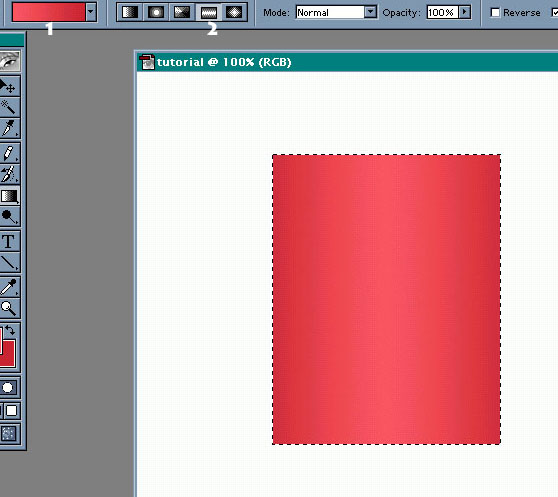Open the gradient picker dropdown arrow
558x497 pixels.
tap(91, 12)
